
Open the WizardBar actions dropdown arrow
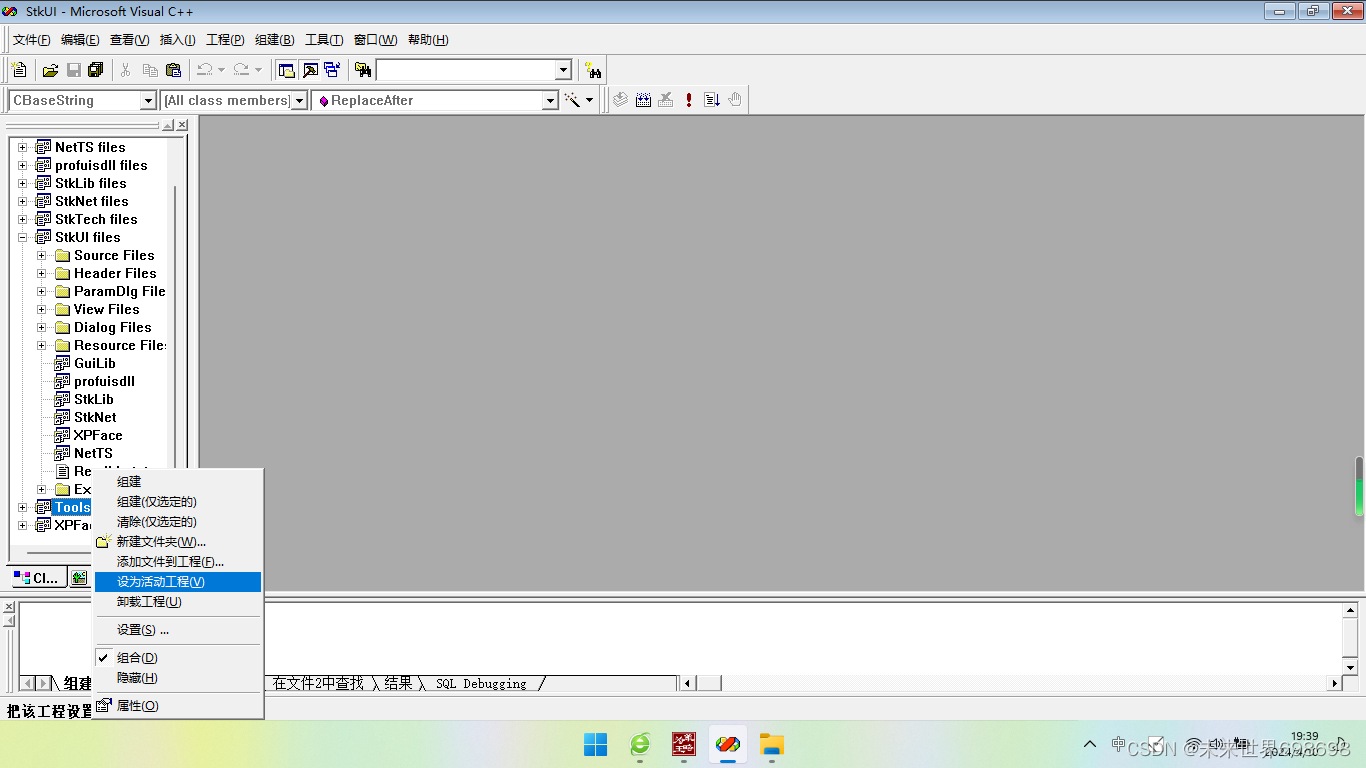(589, 100)
